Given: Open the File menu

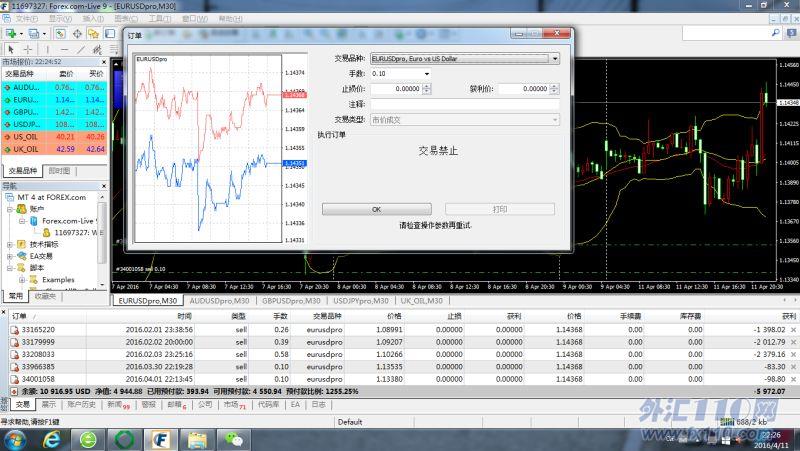Looking at the screenshot, I should pyautogui.click(x=27, y=19).
